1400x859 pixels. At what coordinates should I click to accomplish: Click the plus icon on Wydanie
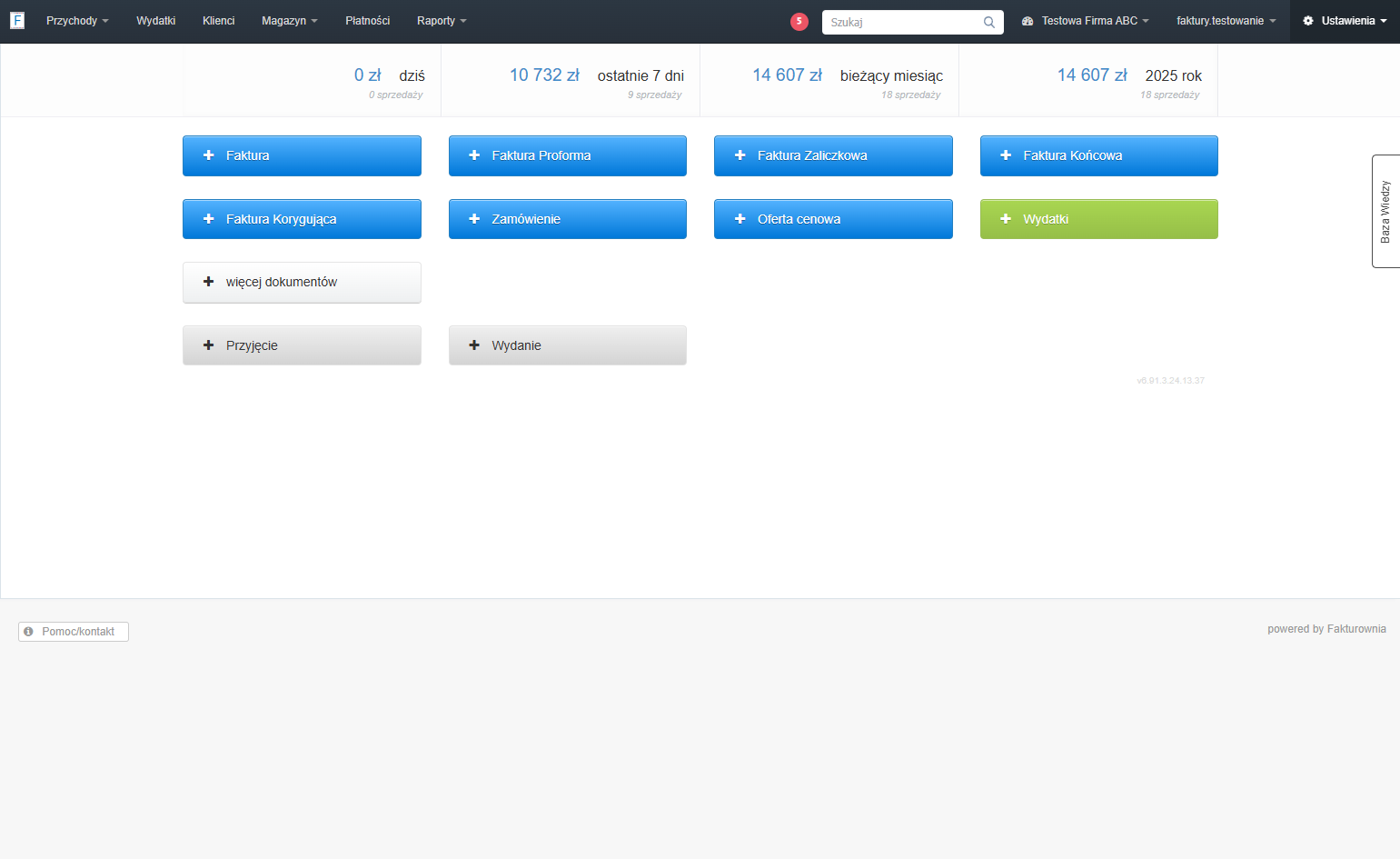(x=474, y=345)
